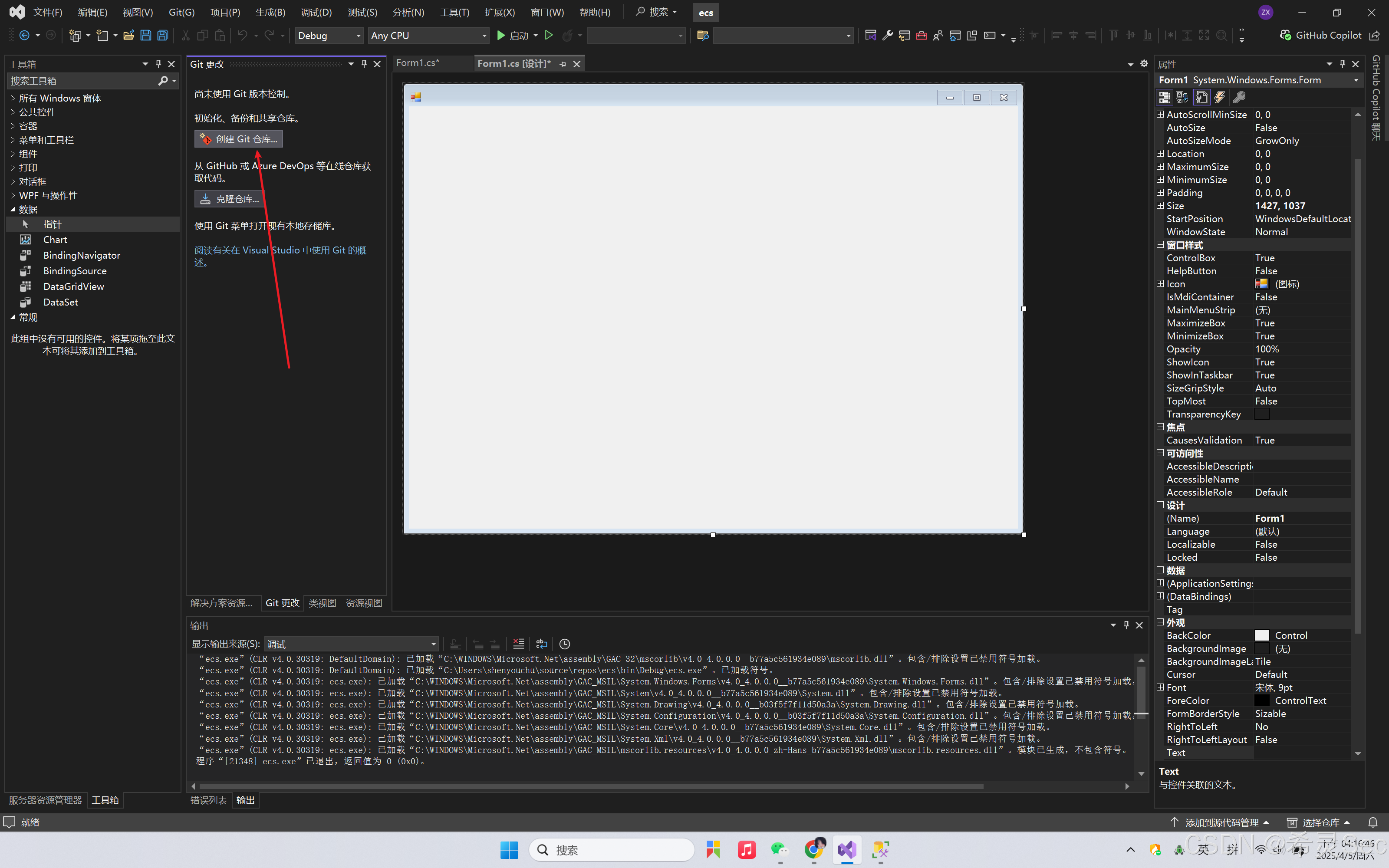Click the BackColor Control color swatch
Screen dimensions: 1389x868
1261,635
